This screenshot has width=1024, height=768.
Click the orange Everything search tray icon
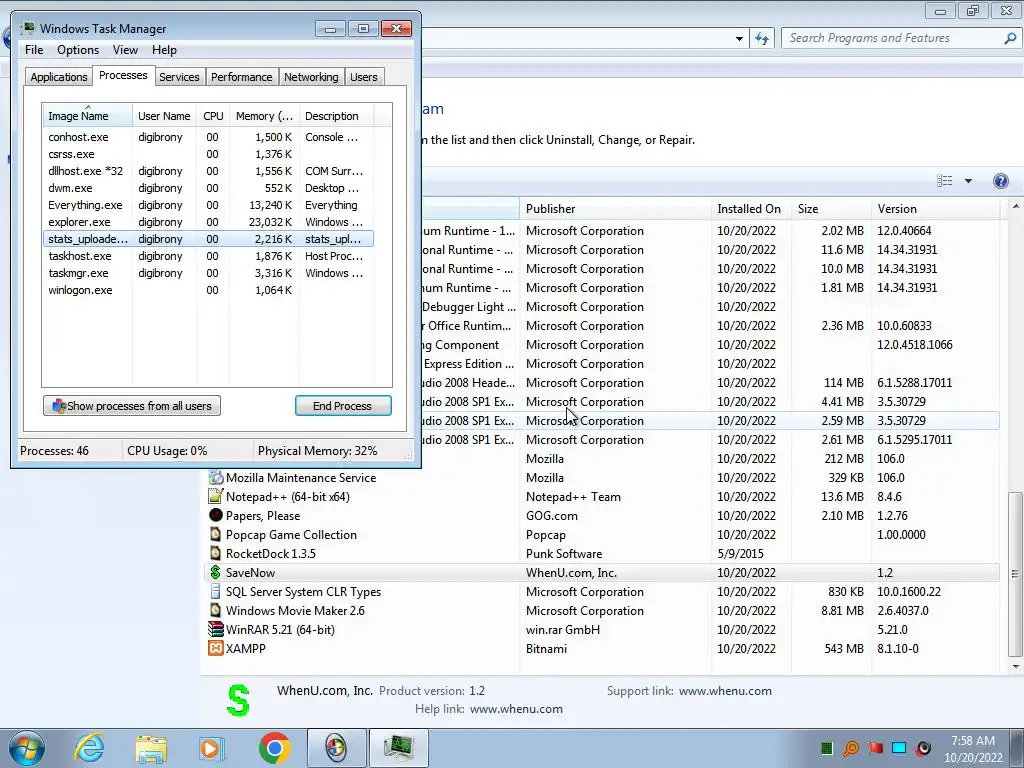(852, 748)
